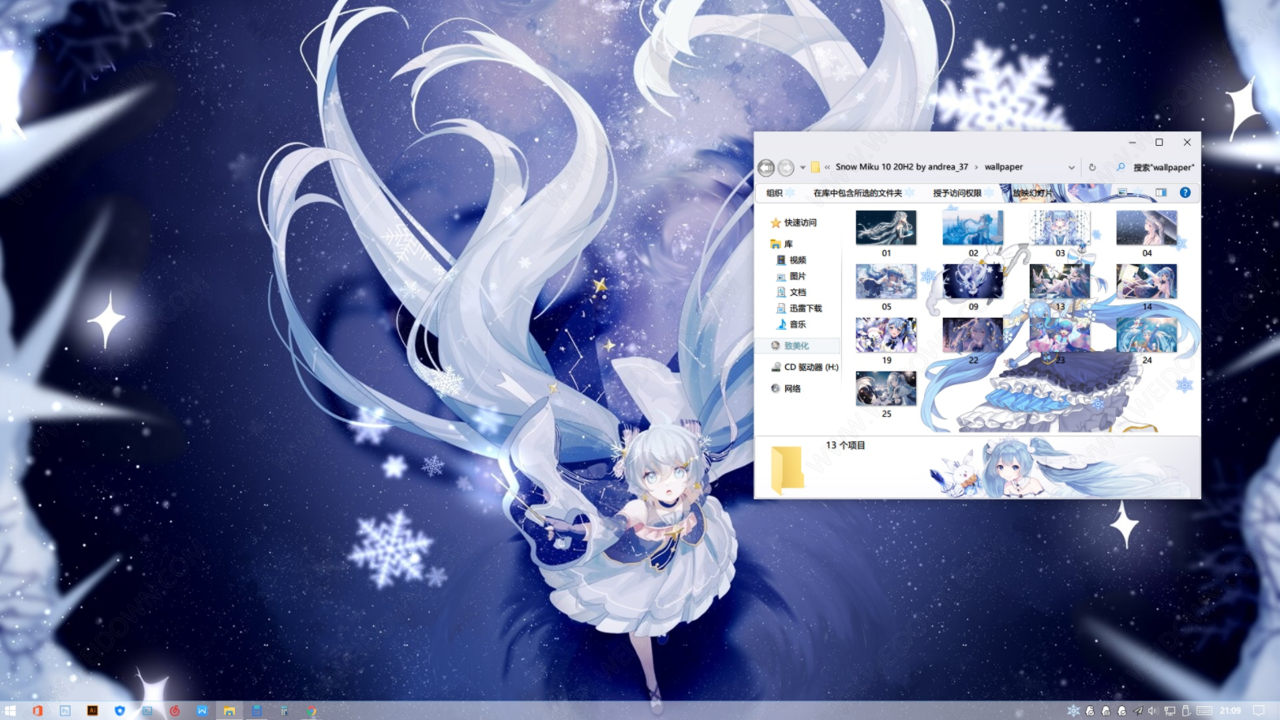Screen dimensions: 1280x720
Task: Open 迅雷下载 in sidebar
Action: click(799, 308)
